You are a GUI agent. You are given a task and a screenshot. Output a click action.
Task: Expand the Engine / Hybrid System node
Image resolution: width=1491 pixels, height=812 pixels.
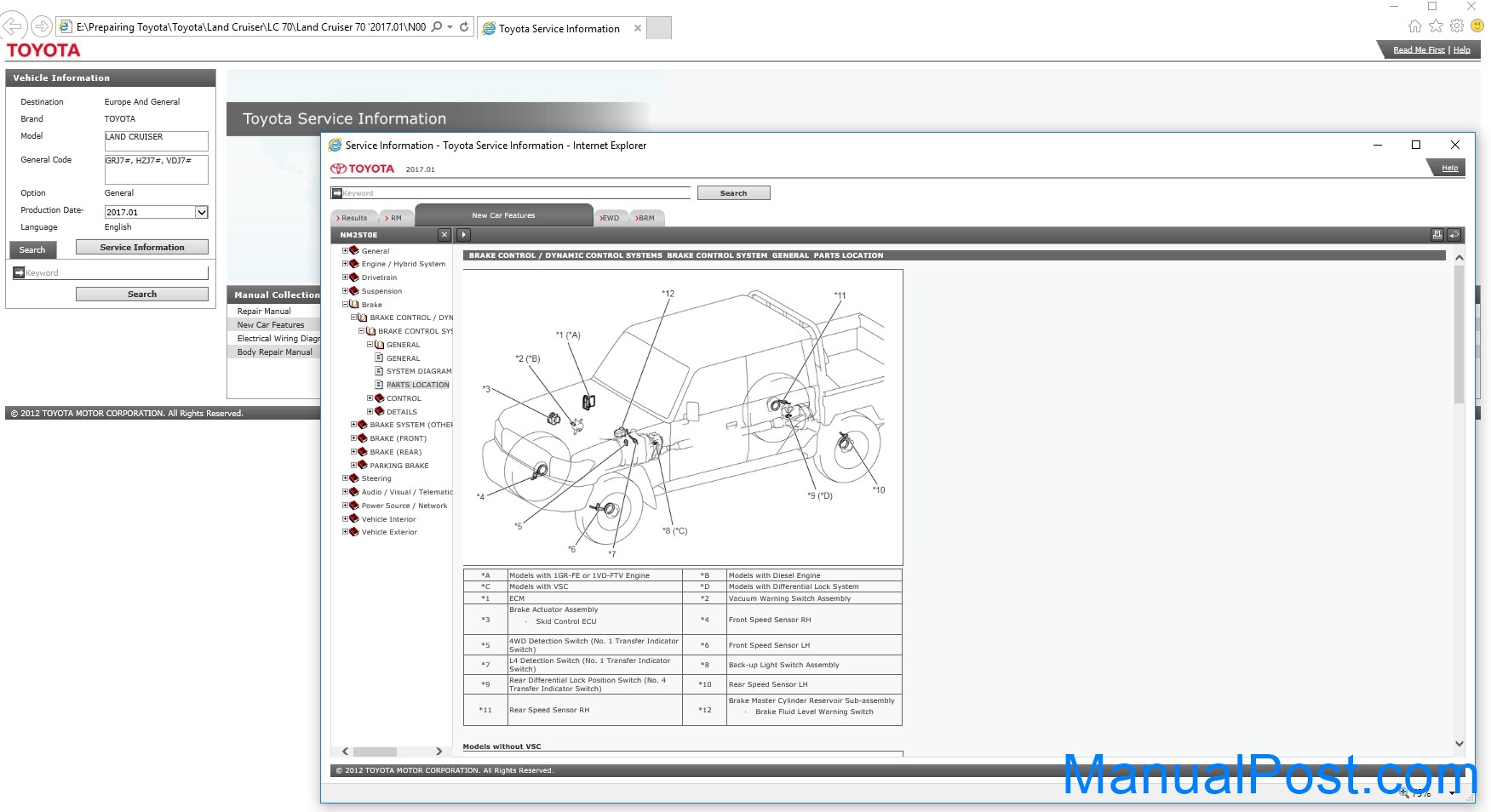pos(345,264)
